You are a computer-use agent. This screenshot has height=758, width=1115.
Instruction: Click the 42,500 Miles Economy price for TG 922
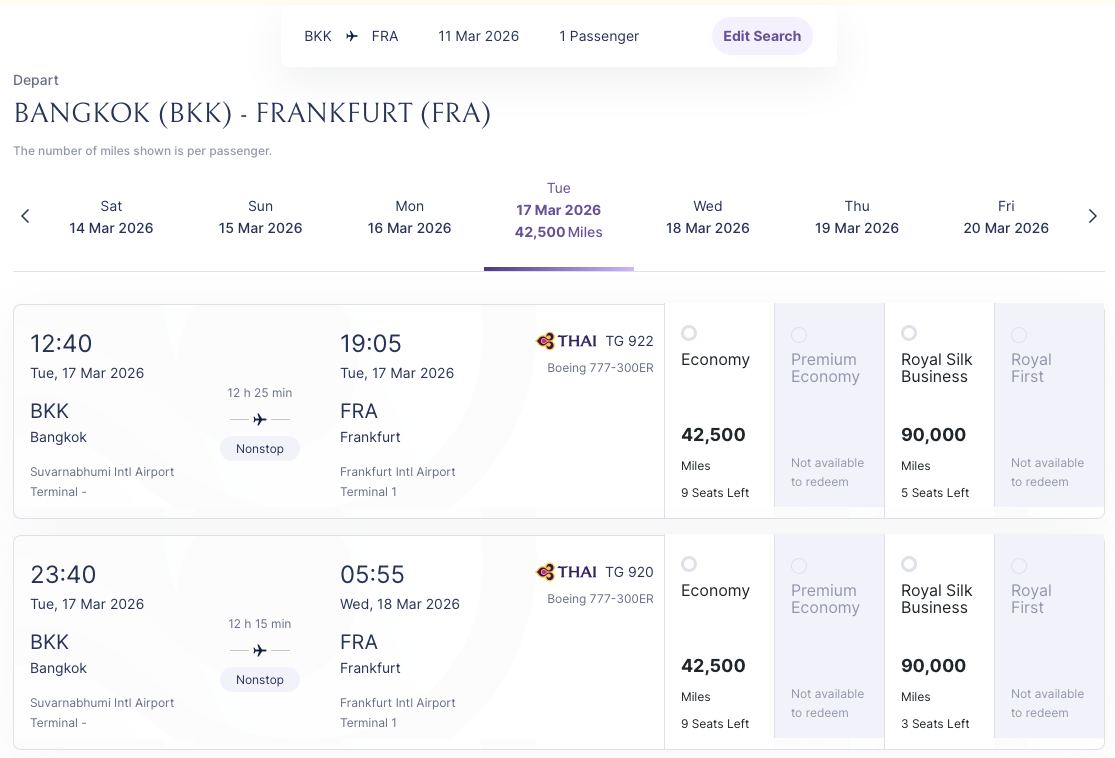[x=713, y=448]
